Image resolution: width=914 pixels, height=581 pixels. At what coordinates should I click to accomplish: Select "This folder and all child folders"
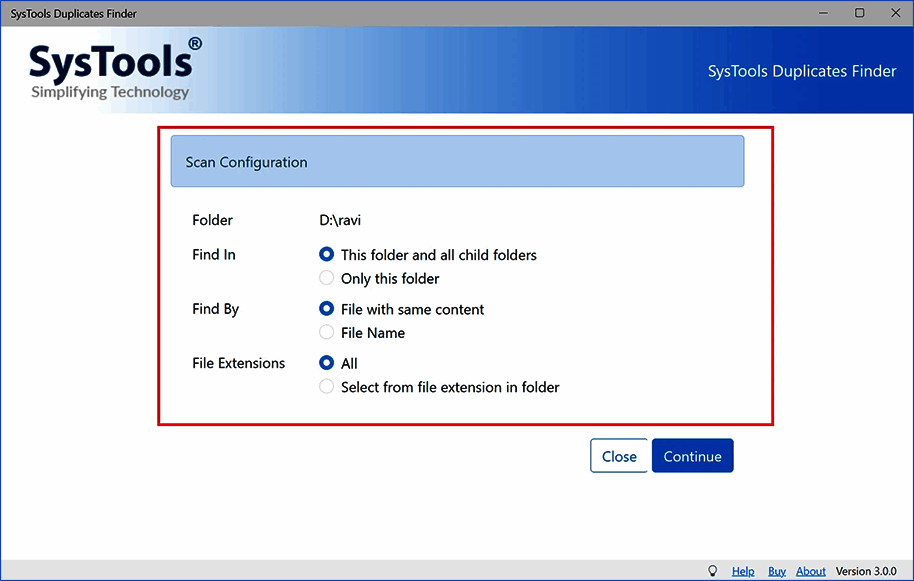click(327, 255)
